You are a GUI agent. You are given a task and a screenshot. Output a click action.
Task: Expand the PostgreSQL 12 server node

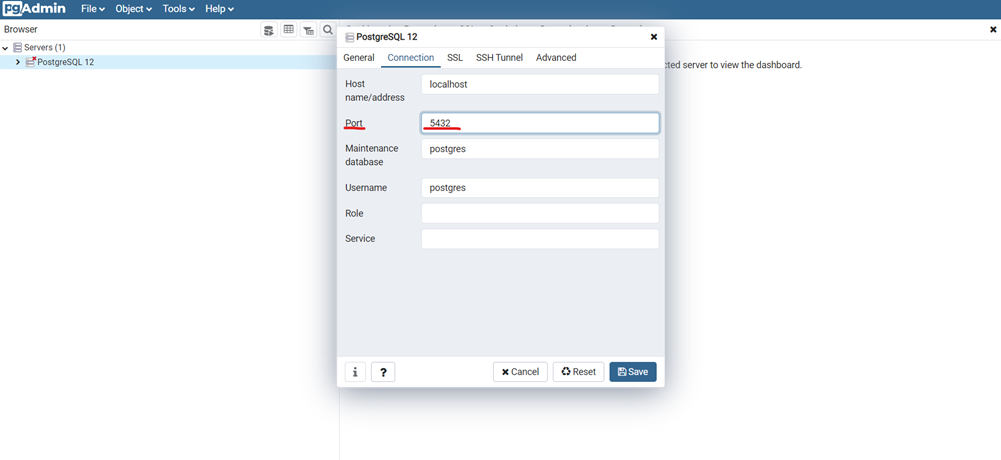pos(18,62)
